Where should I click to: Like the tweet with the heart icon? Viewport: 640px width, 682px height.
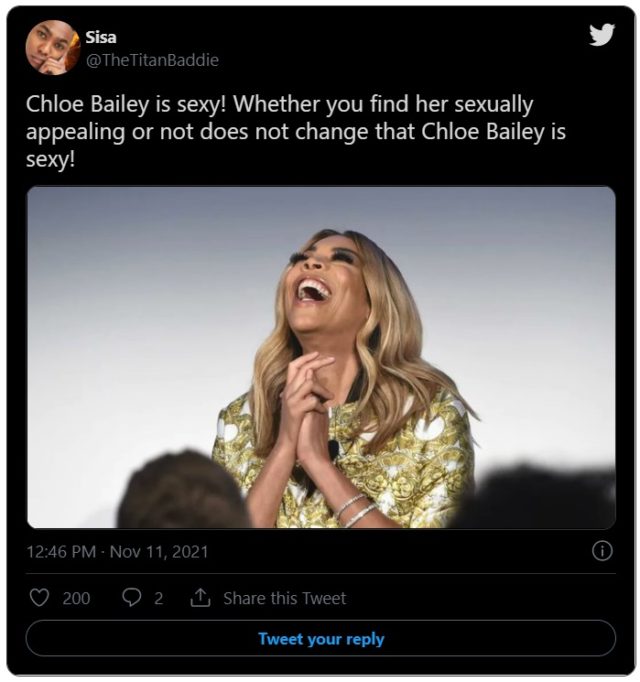(40, 598)
